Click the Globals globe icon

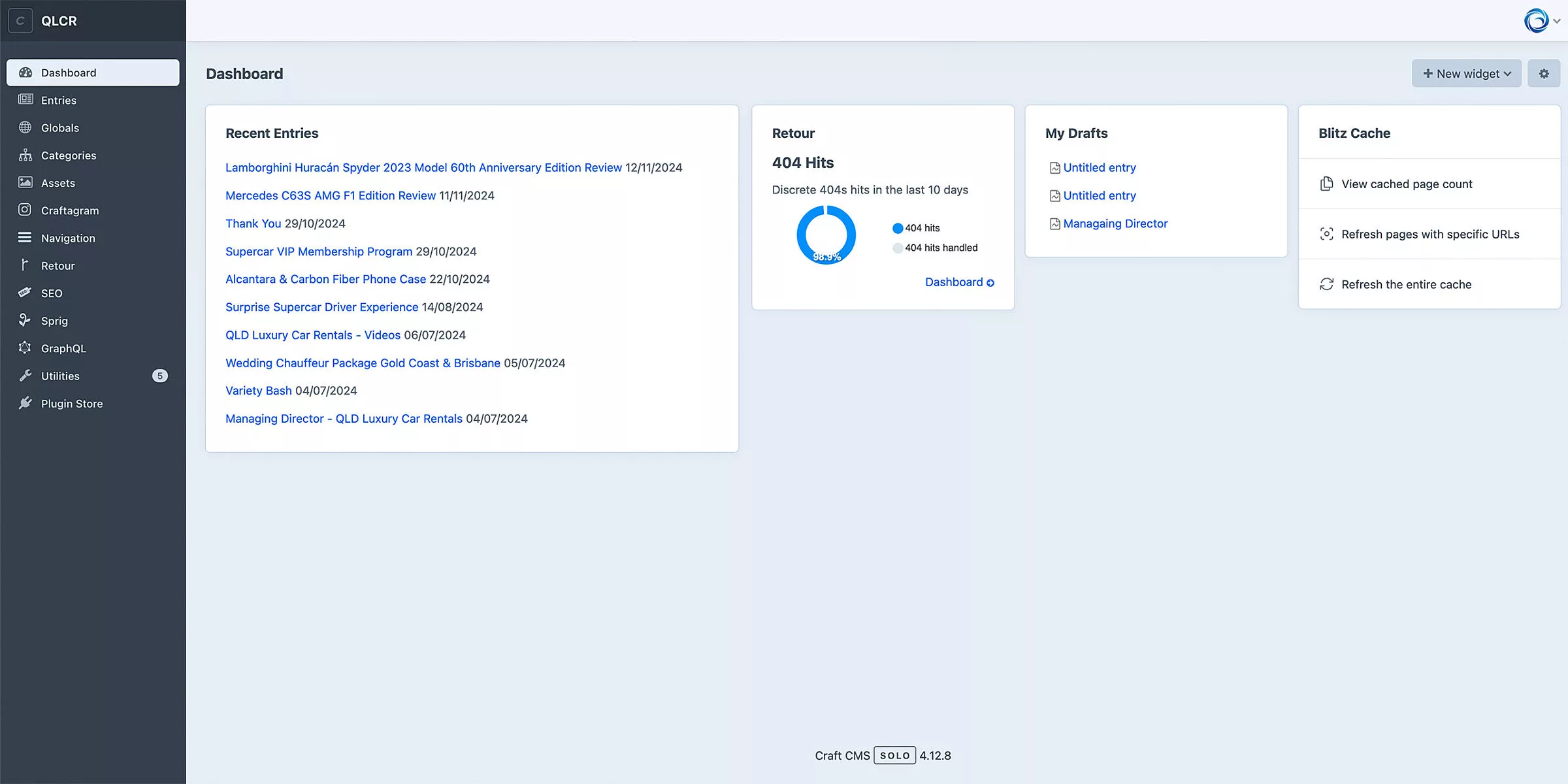click(x=25, y=127)
